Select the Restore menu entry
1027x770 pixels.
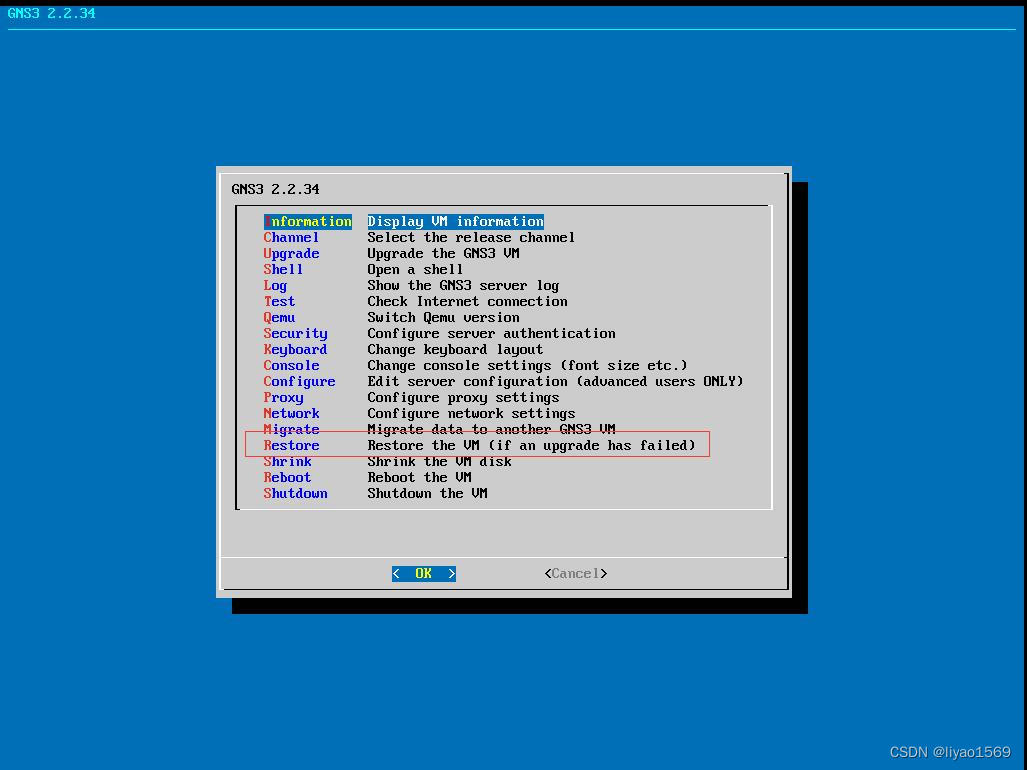pyautogui.click(x=291, y=446)
